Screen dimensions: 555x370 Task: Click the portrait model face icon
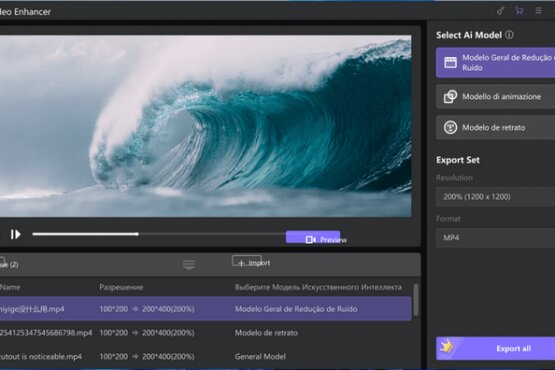coord(450,127)
